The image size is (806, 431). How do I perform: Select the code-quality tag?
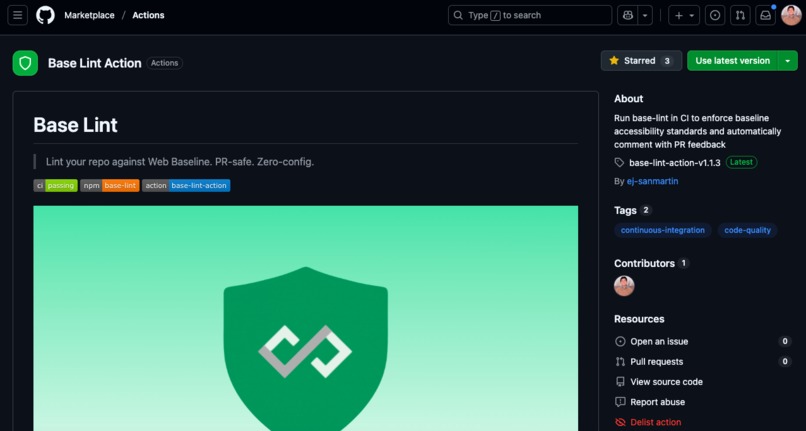[747, 230]
